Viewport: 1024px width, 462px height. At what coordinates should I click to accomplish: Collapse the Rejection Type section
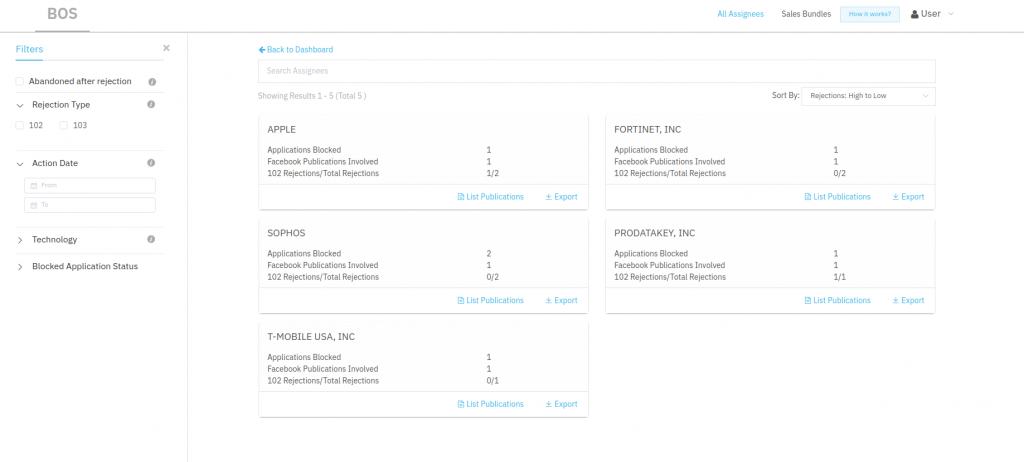point(20,105)
